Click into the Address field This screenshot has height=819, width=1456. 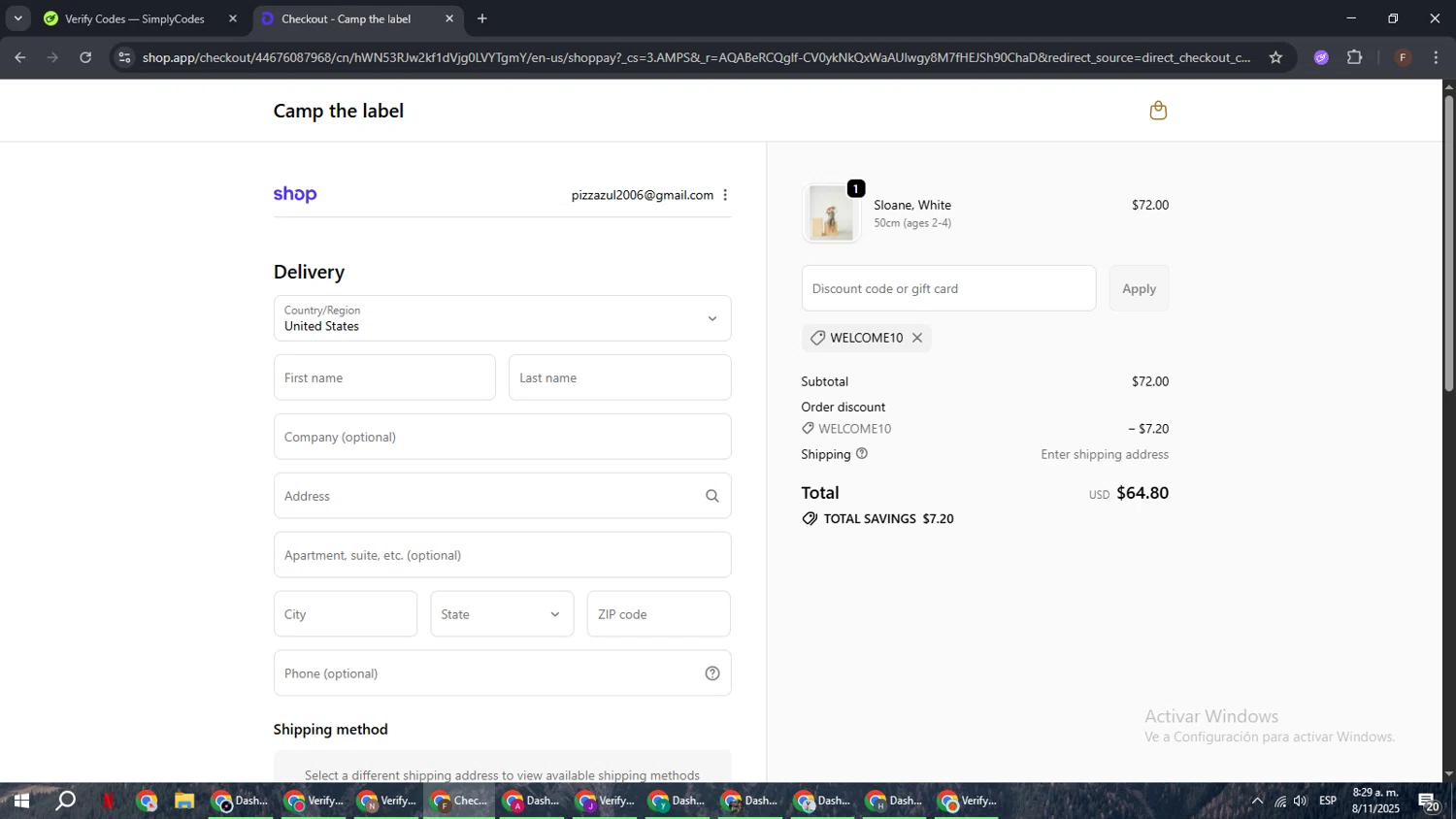click(x=502, y=496)
